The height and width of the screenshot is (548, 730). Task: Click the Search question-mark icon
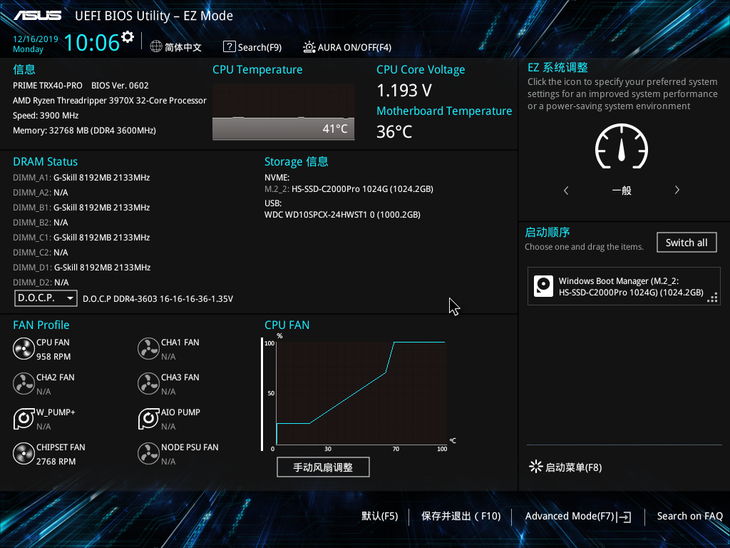229,47
